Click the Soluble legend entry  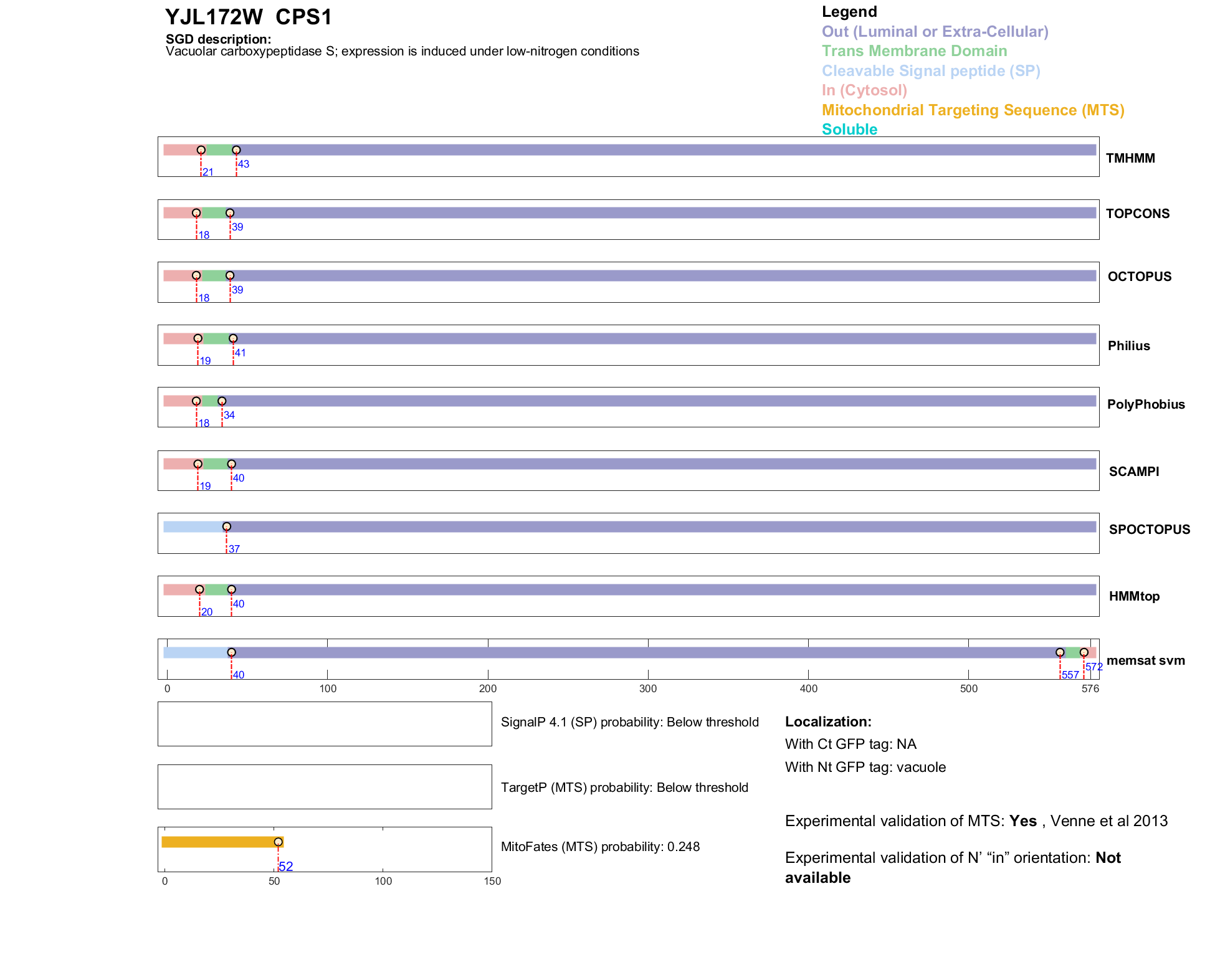click(x=849, y=130)
